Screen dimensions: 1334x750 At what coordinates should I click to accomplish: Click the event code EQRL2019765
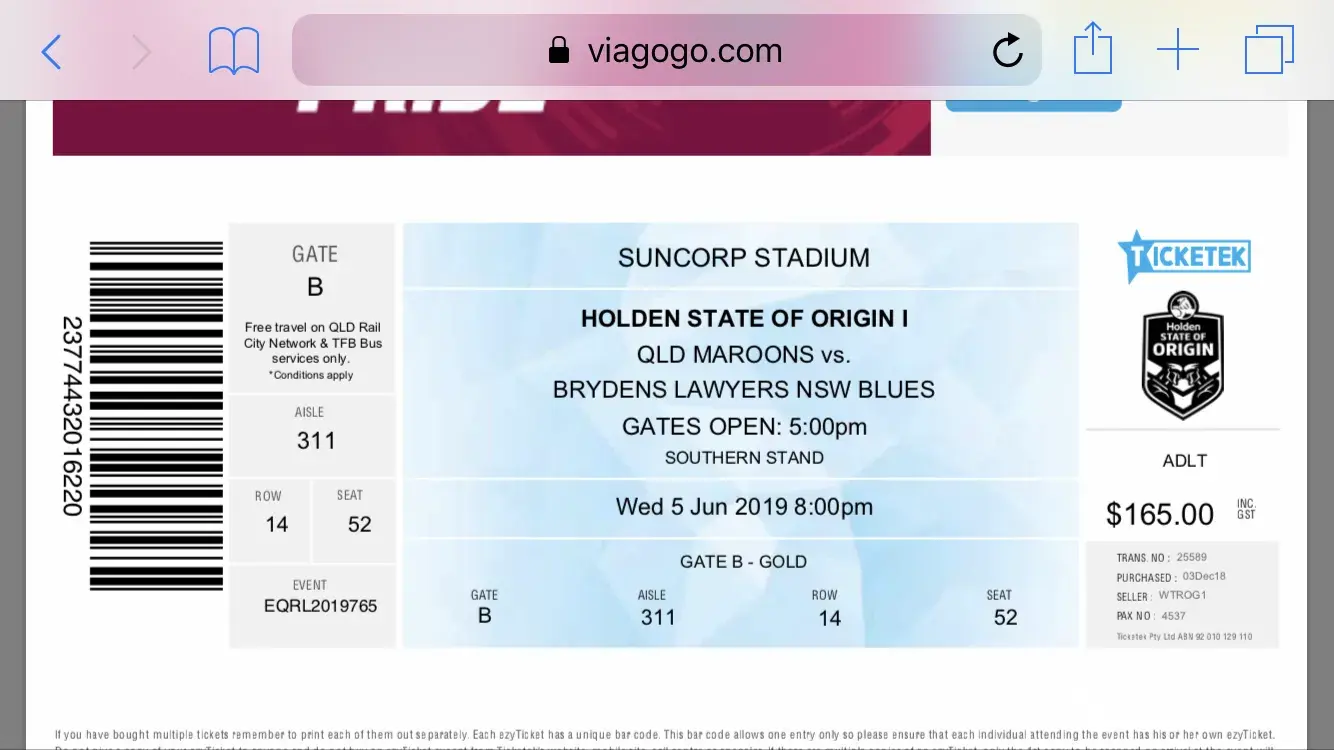[x=320, y=606]
